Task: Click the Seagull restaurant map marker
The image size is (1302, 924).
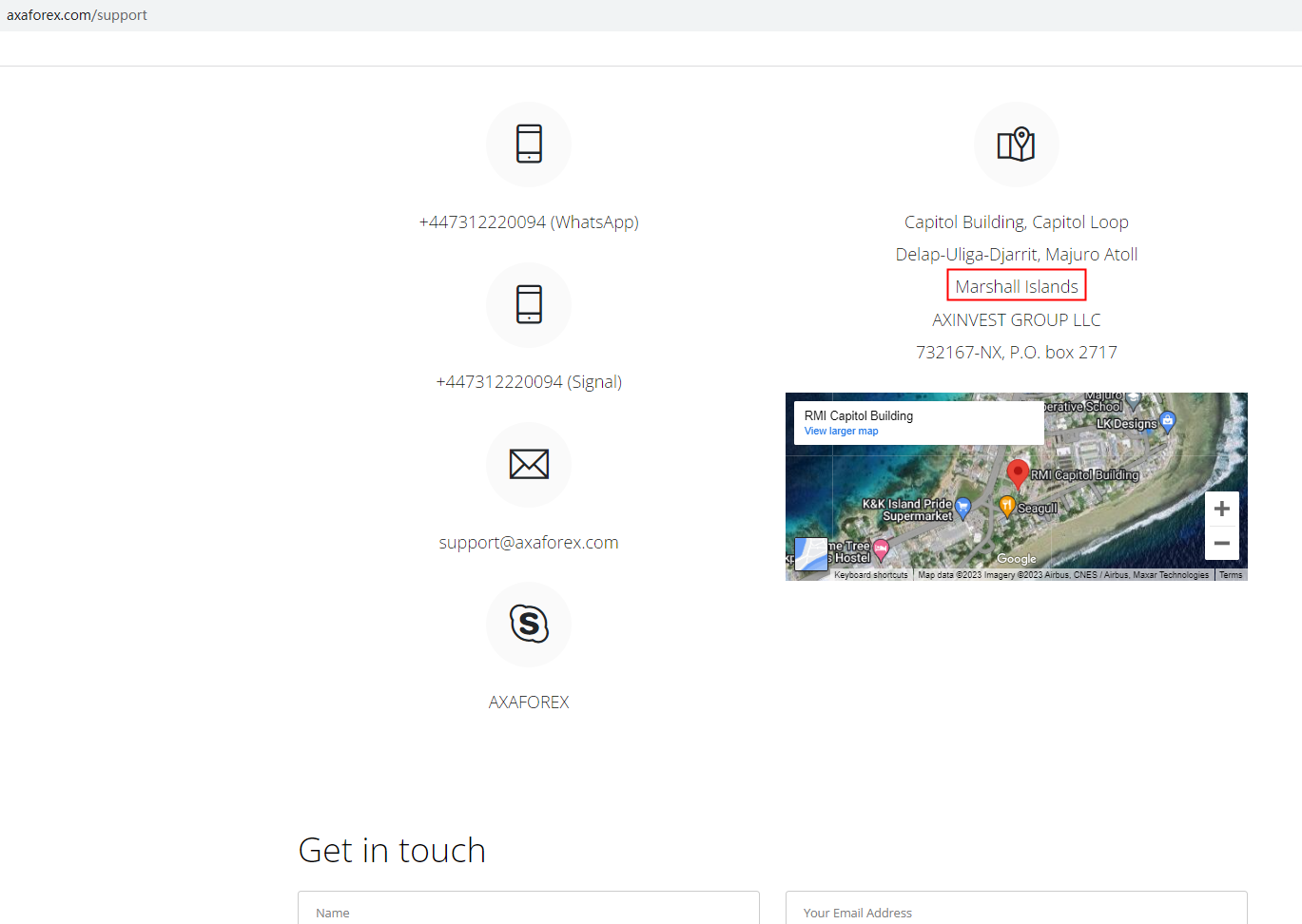Action: coord(1006,506)
